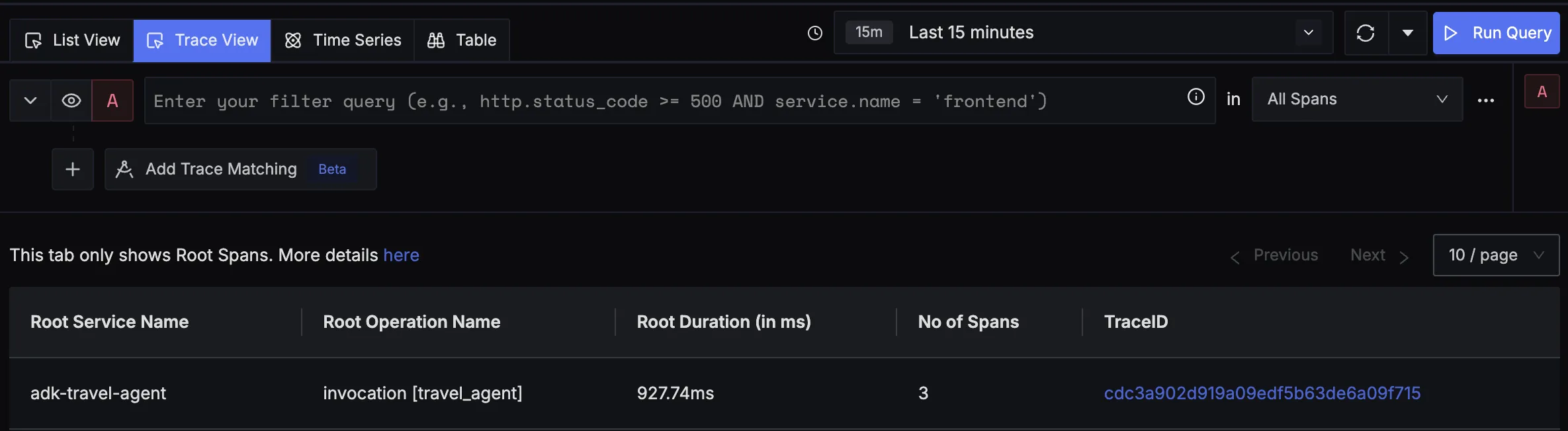Open the All Spans dropdown
Image resolution: width=1568 pixels, height=431 pixels.
pyautogui.click(x=1356, y=99)
